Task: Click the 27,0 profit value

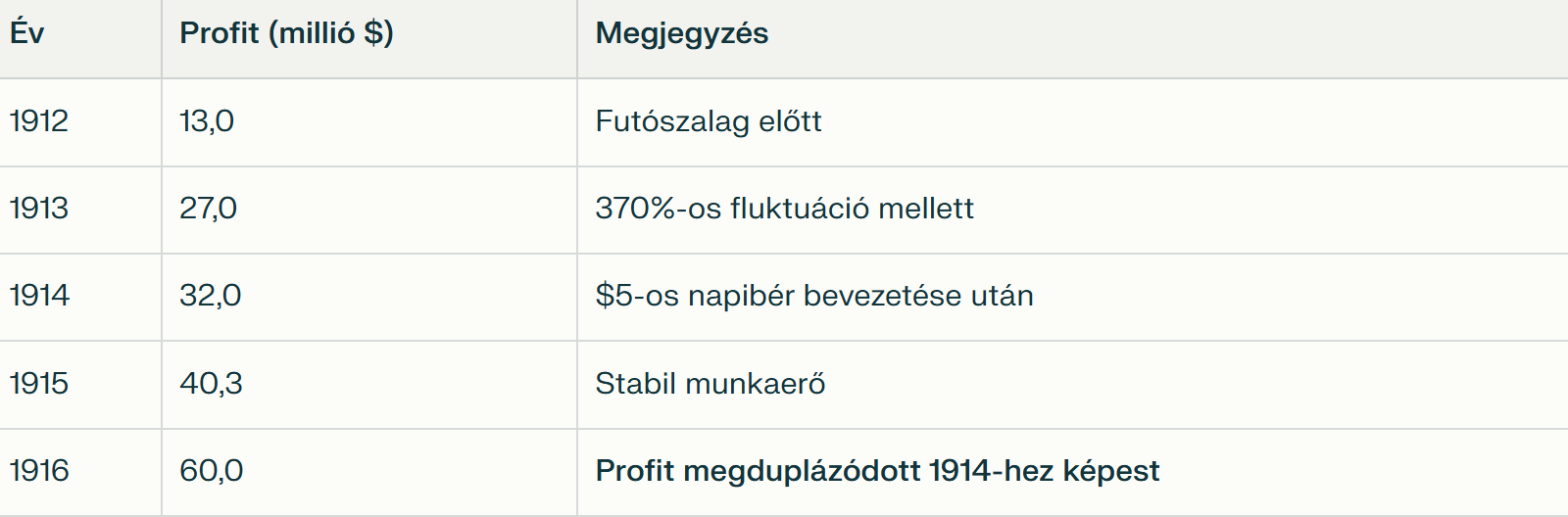Action: [208, 209]
